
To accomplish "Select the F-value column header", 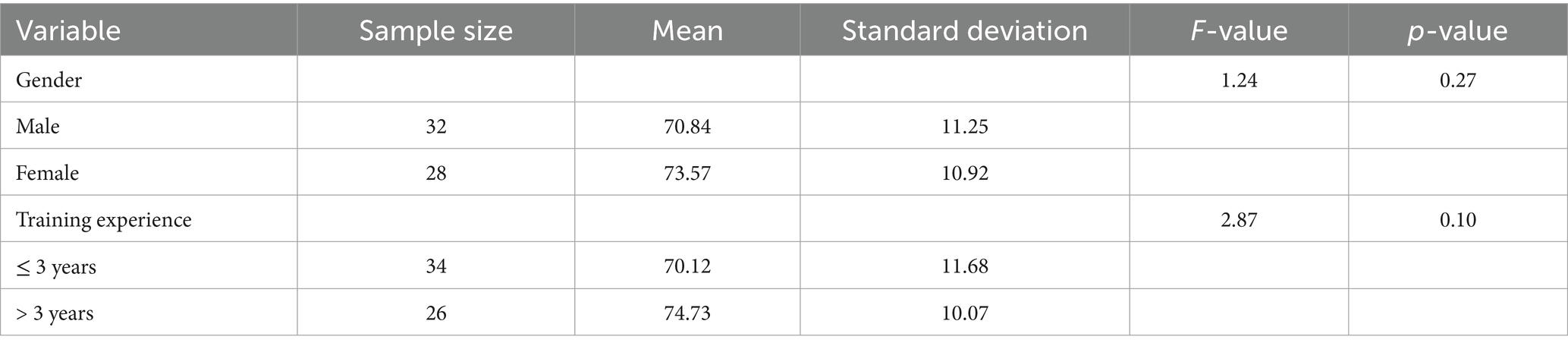I will click(1239, 31).
